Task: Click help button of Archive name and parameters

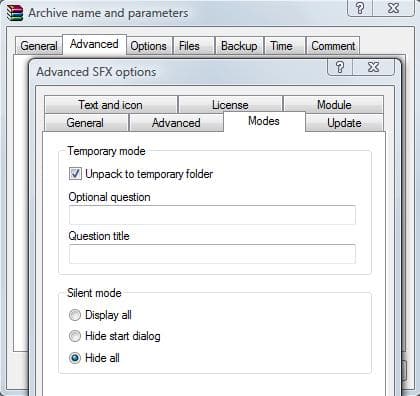Action: (360, 8)
